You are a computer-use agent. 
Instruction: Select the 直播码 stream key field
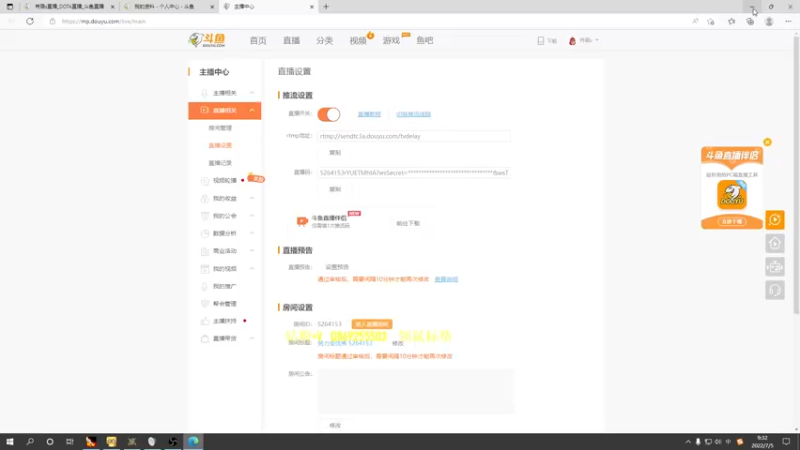[x=413, y=173]
